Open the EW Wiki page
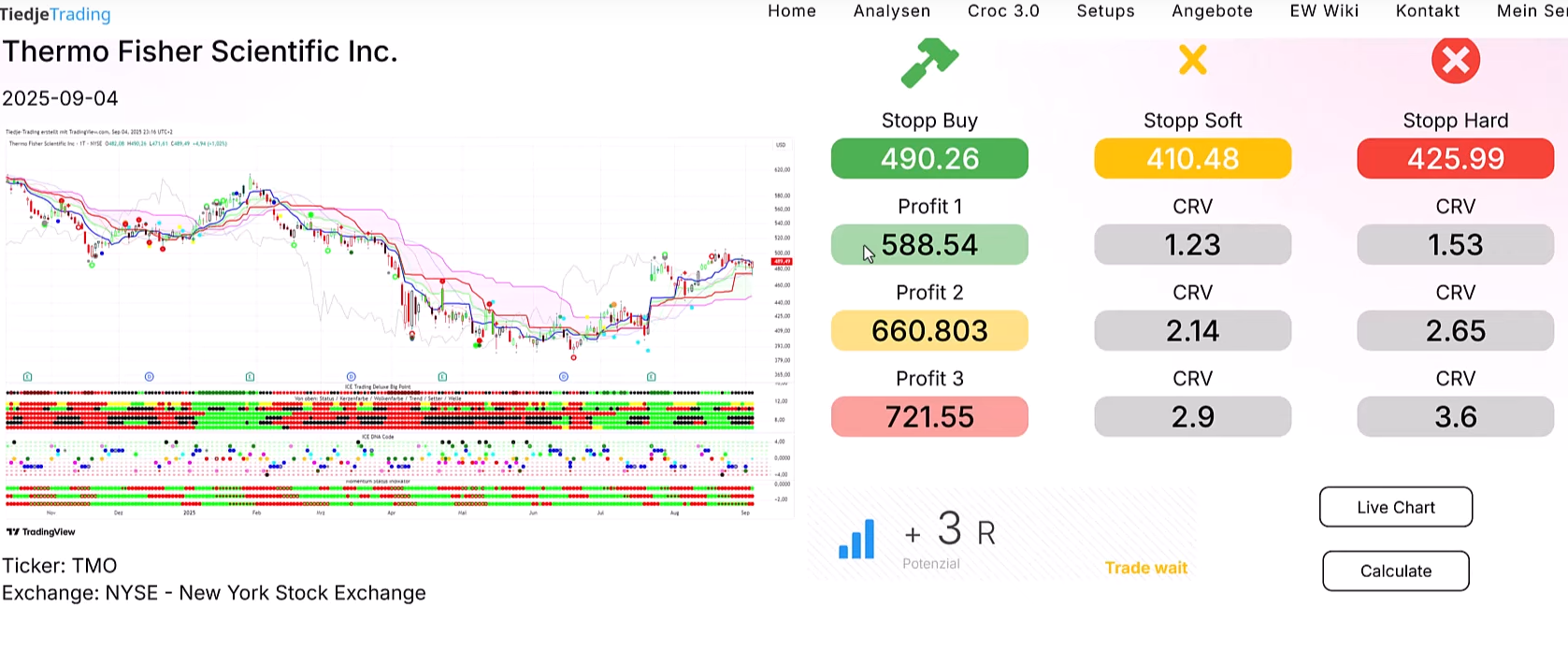This screenshot has width=1568, height=651. [x=1323, y=11]
